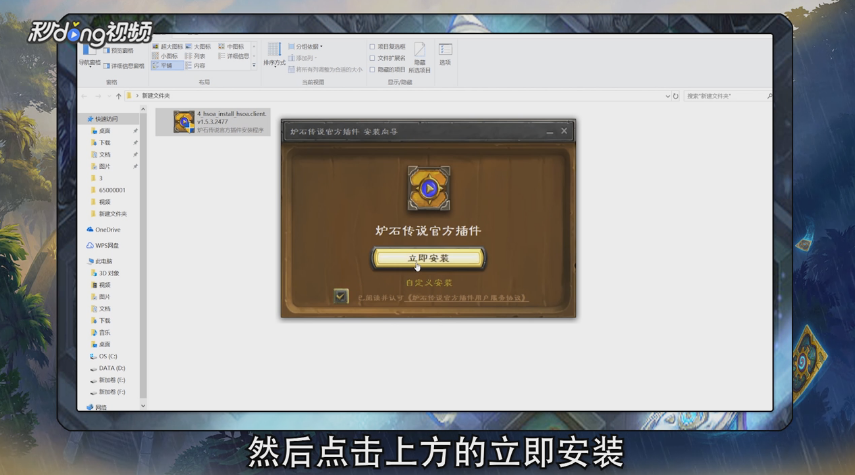Click 将所有列调整为合适的大小 option
This screenshot has width=855, height=475.
[x=325, y=70]
